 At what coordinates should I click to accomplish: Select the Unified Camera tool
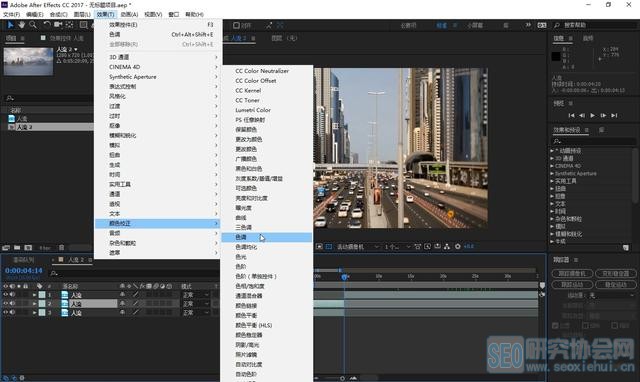coord(58,25)
